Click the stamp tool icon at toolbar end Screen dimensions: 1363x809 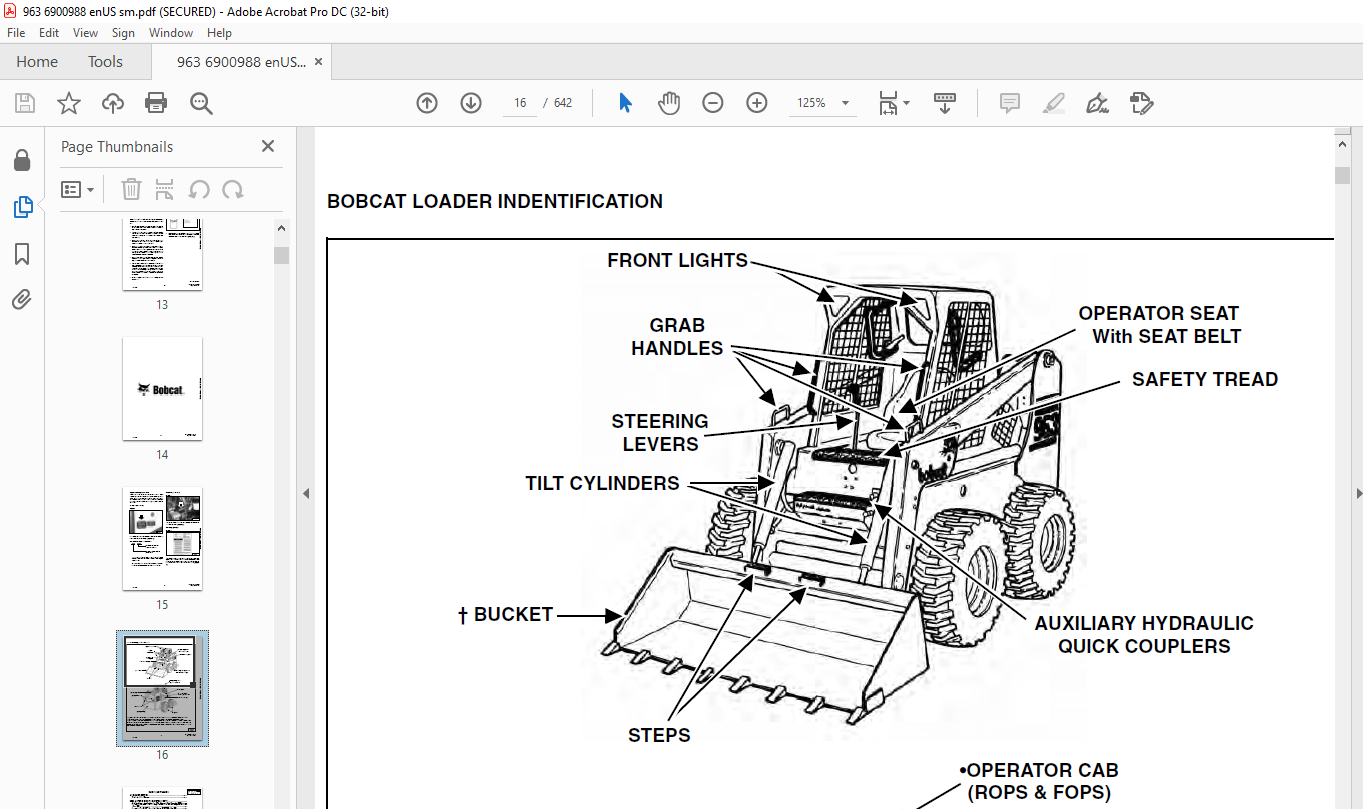coord(1141,103)
